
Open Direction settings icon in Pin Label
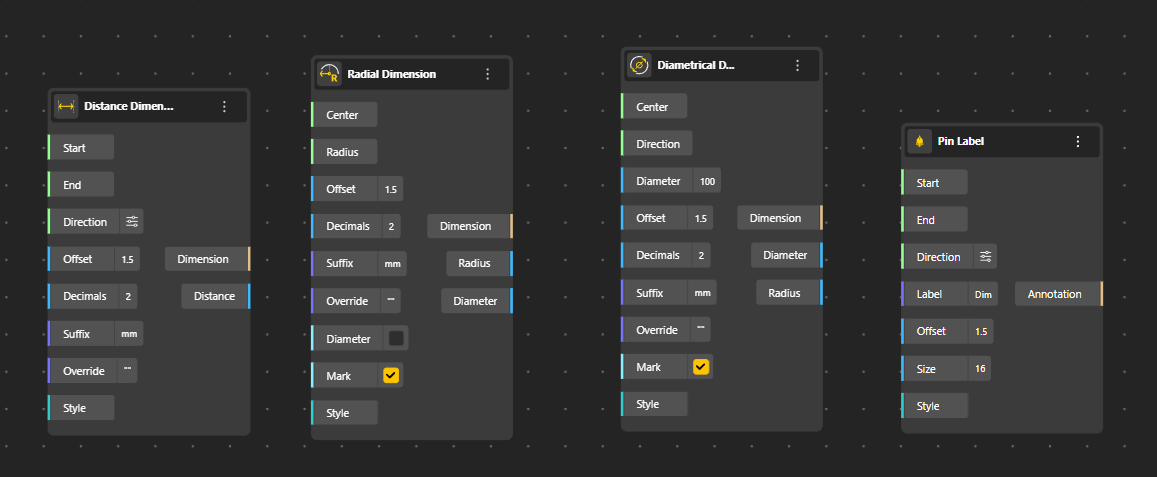(985, 257)
